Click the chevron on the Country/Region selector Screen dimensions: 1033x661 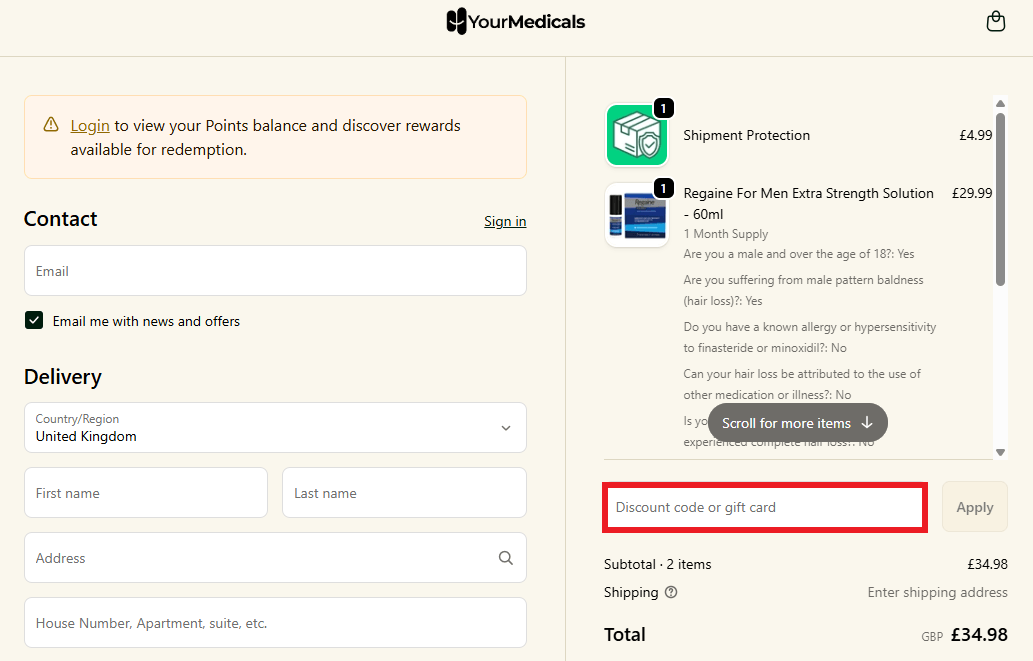point(506,427)
